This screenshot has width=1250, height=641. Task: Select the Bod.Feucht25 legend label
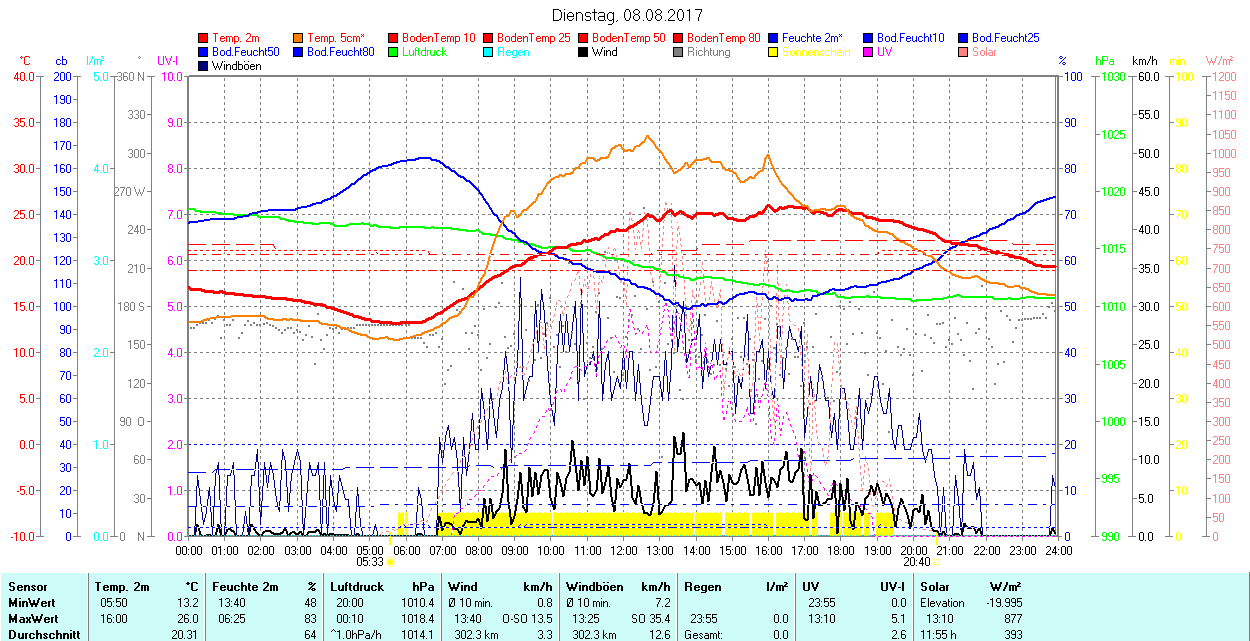[x=1005, y=38]
